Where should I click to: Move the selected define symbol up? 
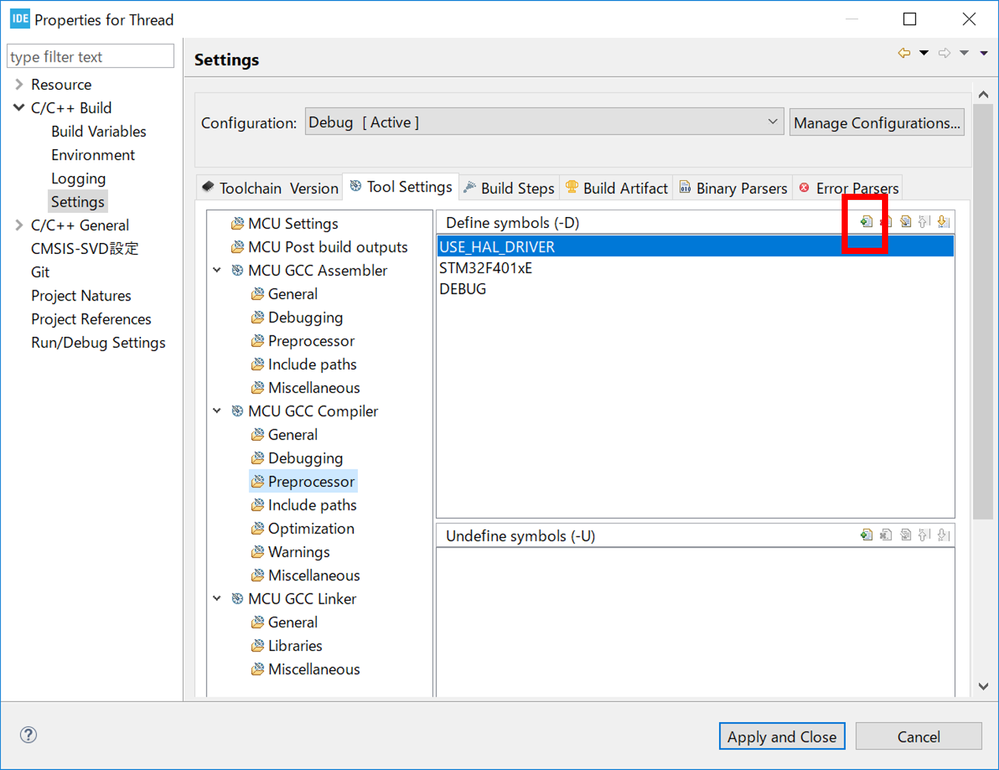(x=924, y=222)
